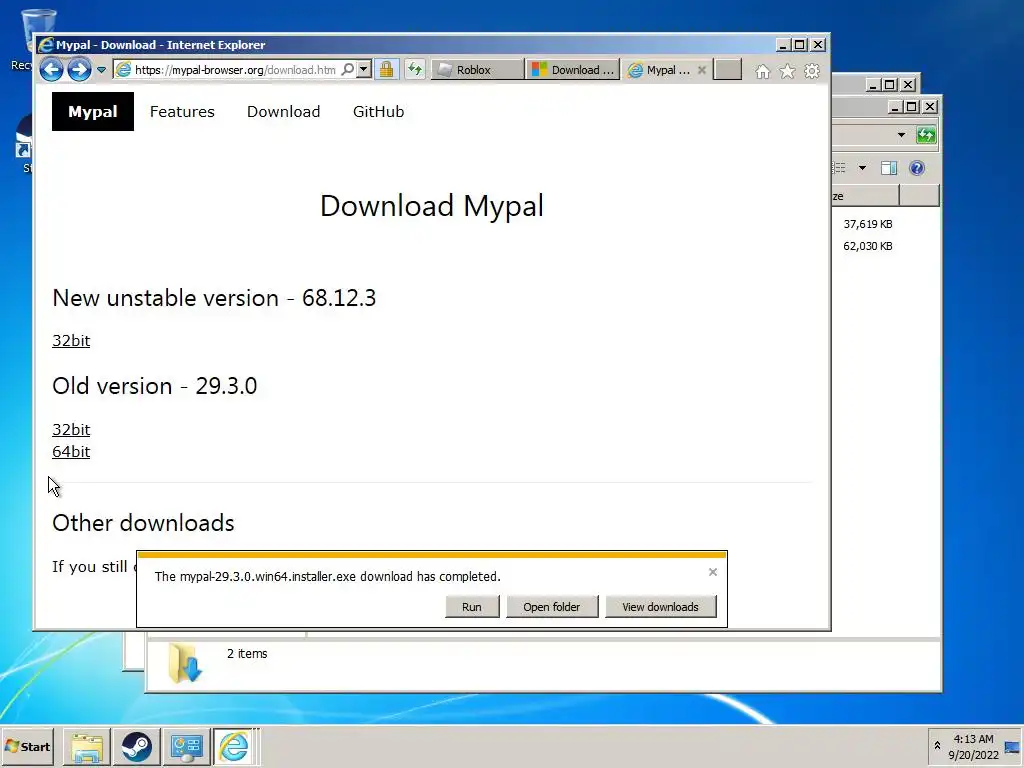Click Internet Explorer taskbar icon
This screenshot has height=768, width=1024.
point(234,747)
